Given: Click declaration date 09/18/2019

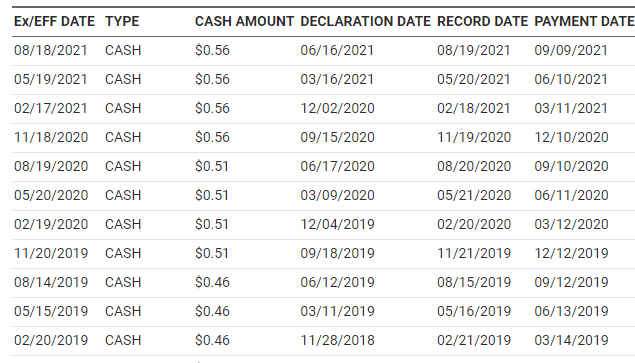Looking at the screenshot, I should [337, 253].
